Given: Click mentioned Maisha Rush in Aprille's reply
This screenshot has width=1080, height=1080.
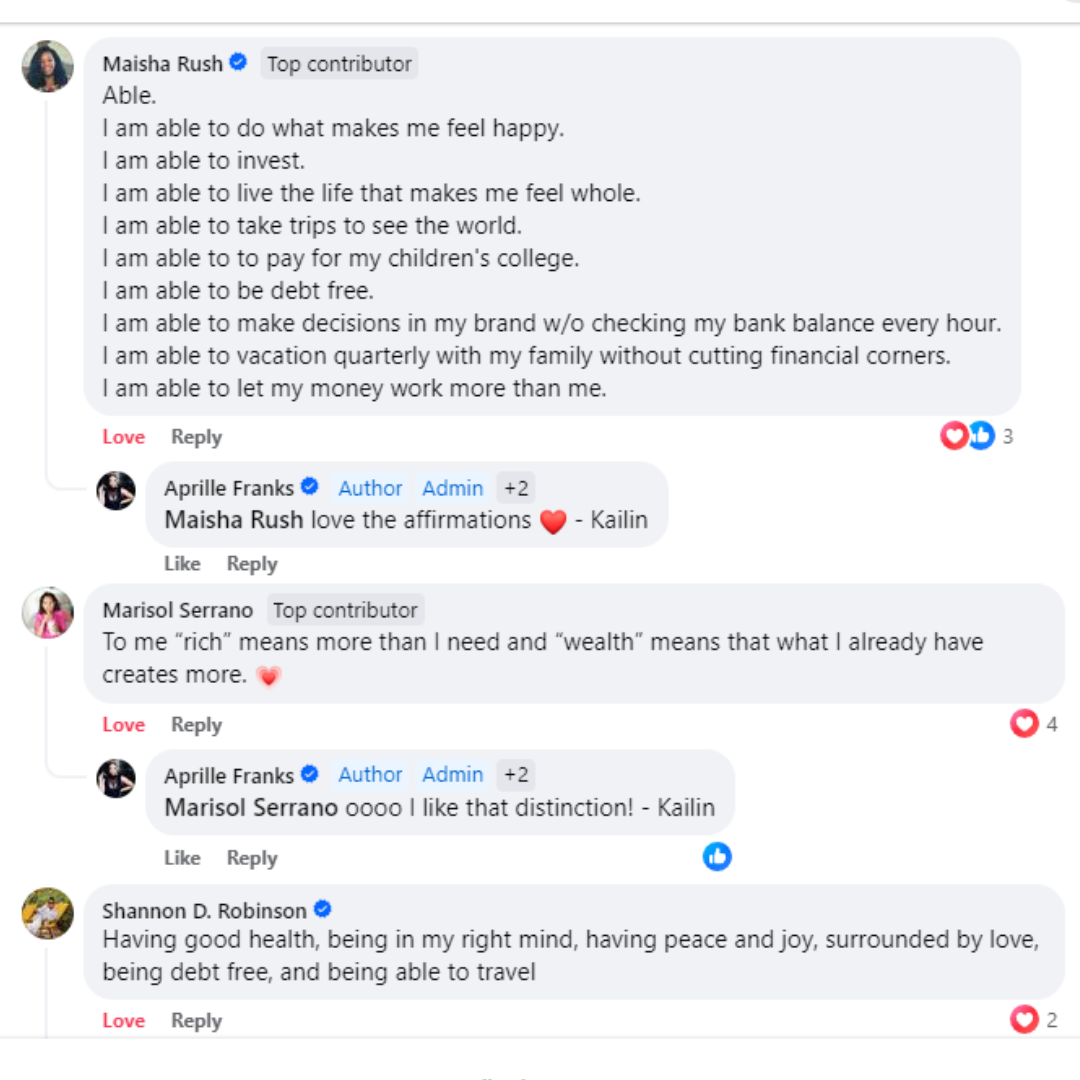Looking at the screenshot, I should (234, 520).
